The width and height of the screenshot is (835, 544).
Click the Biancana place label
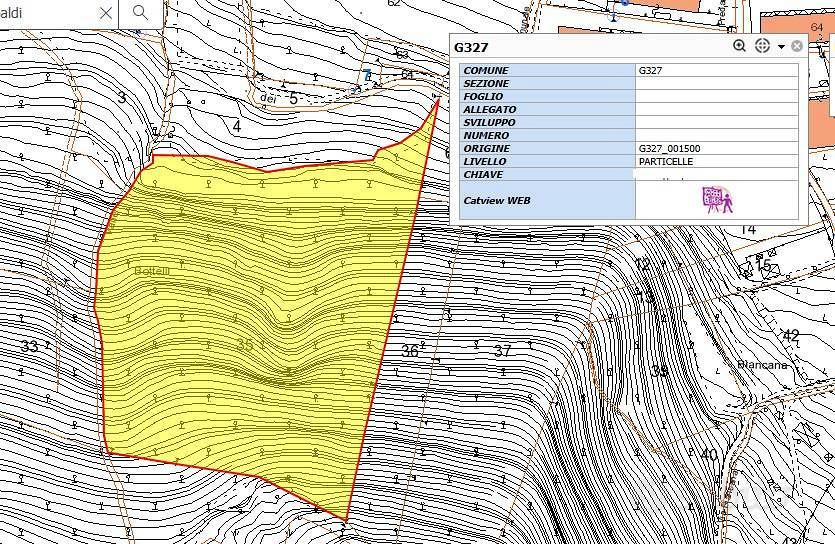763,365
